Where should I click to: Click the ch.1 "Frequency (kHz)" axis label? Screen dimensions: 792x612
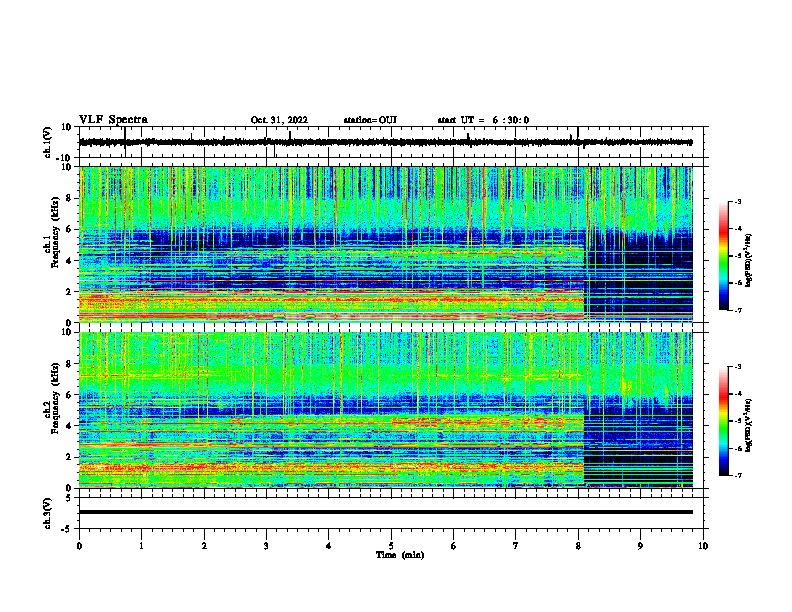click(x=55, y=232)
